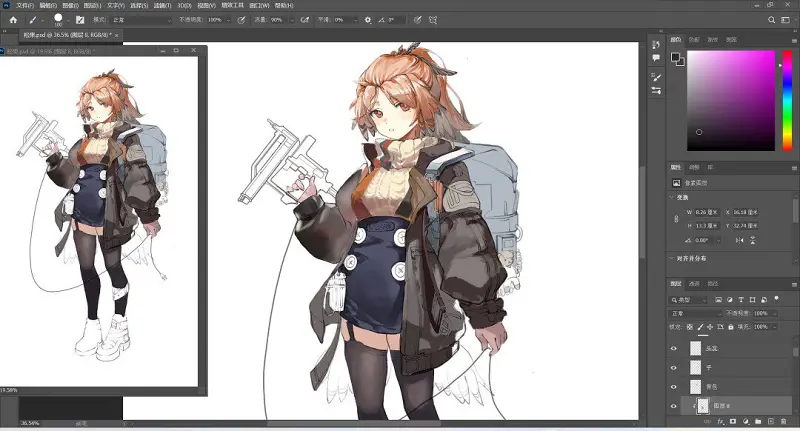Screen dimensions: 800x431
Task: Open the Adjustments sliders dock icon
Action: [656, 91]
